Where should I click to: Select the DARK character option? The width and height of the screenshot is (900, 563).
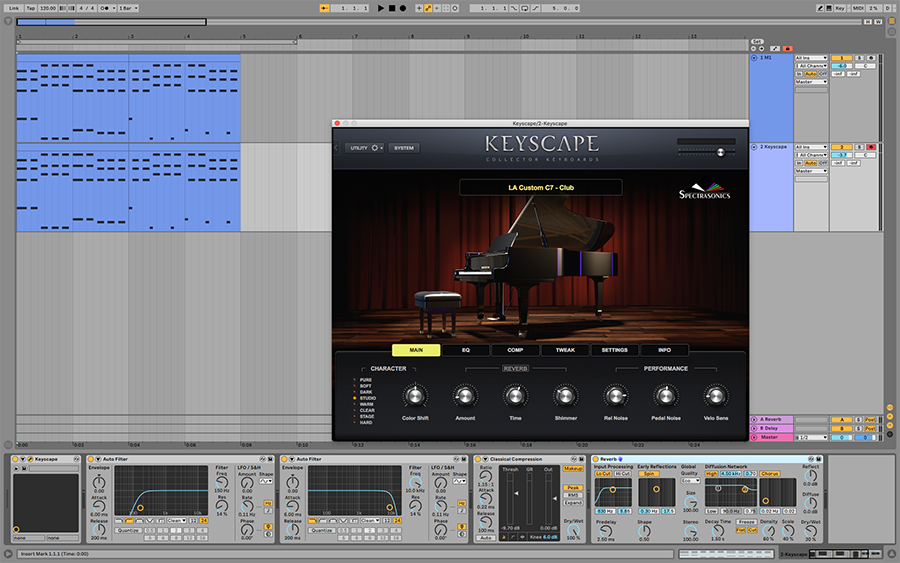(366, 392)
